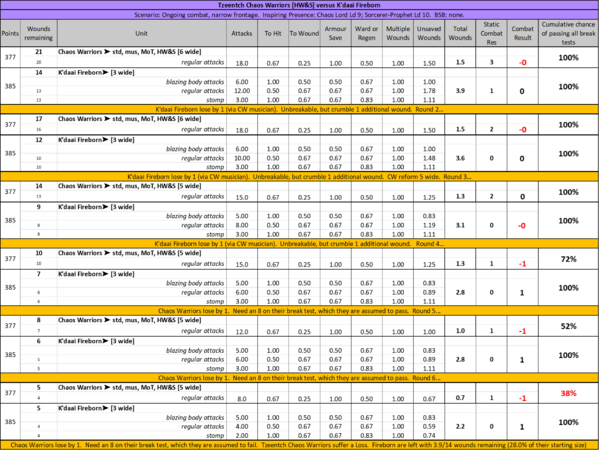Select the 'Combat Result' column header
This screenshot has height=450, width=599.
(x=523, y=33)
